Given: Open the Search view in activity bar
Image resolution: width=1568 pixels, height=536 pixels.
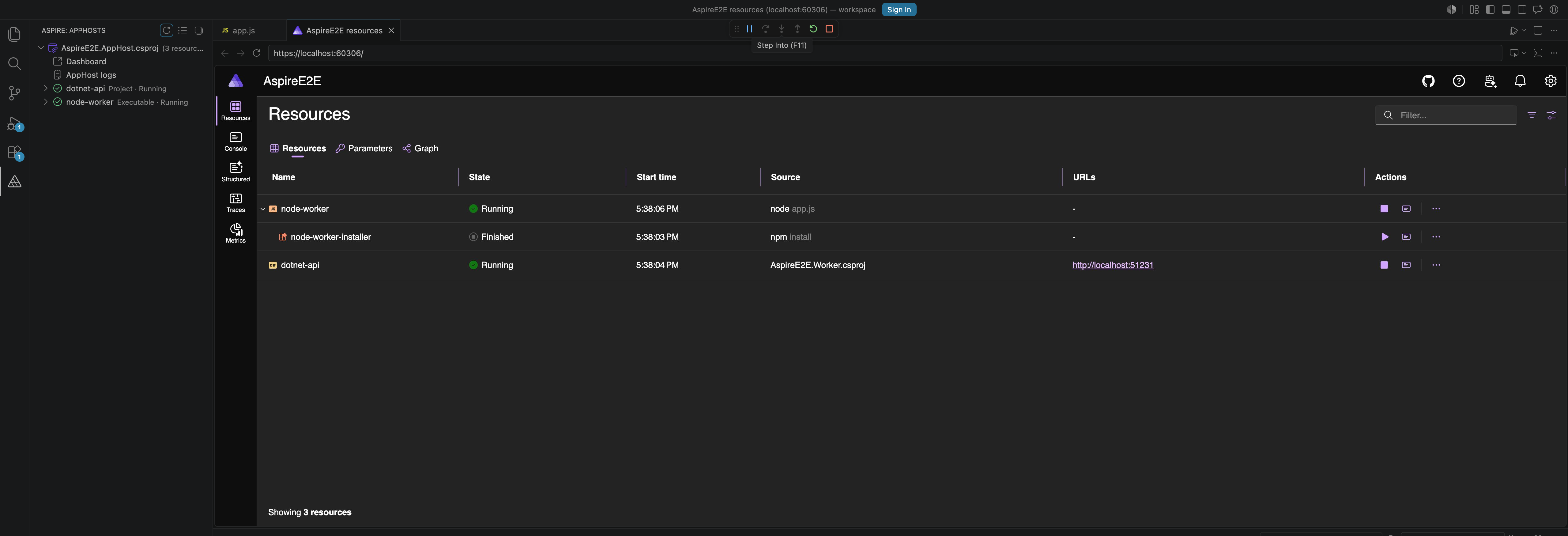Looking at the screenshot, I should (x=15, y=64).
